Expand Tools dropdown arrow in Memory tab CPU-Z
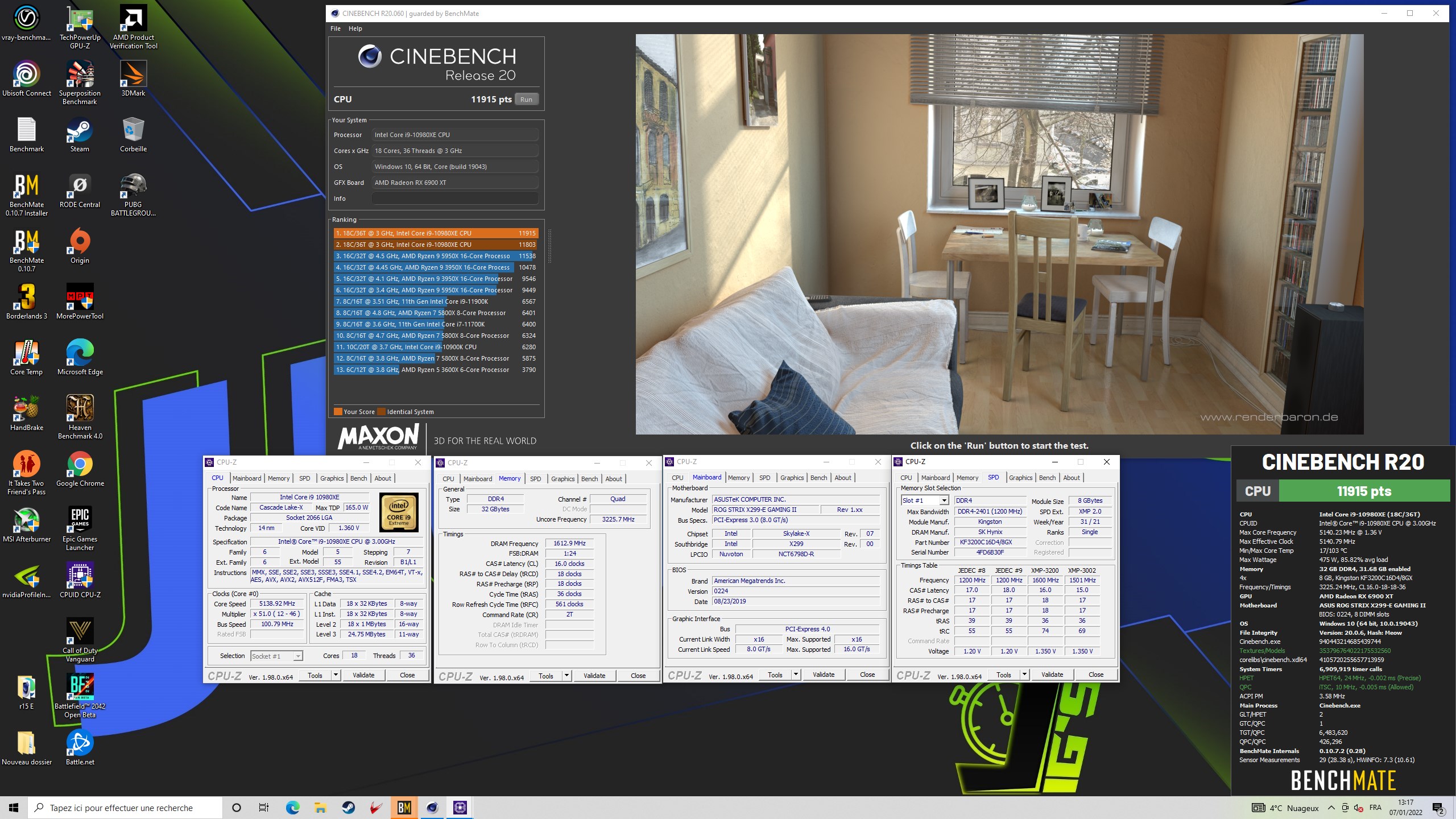The height and width of the screenshot is (819, 1456). (566, 676)
